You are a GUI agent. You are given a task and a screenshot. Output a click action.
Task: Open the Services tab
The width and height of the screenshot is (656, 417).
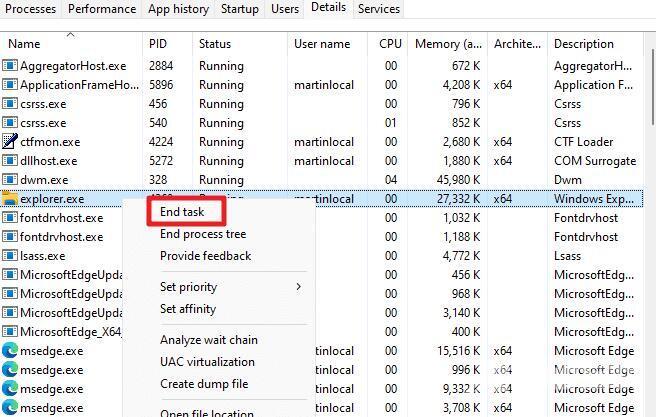pyautogui.click(x=379, y=9)
